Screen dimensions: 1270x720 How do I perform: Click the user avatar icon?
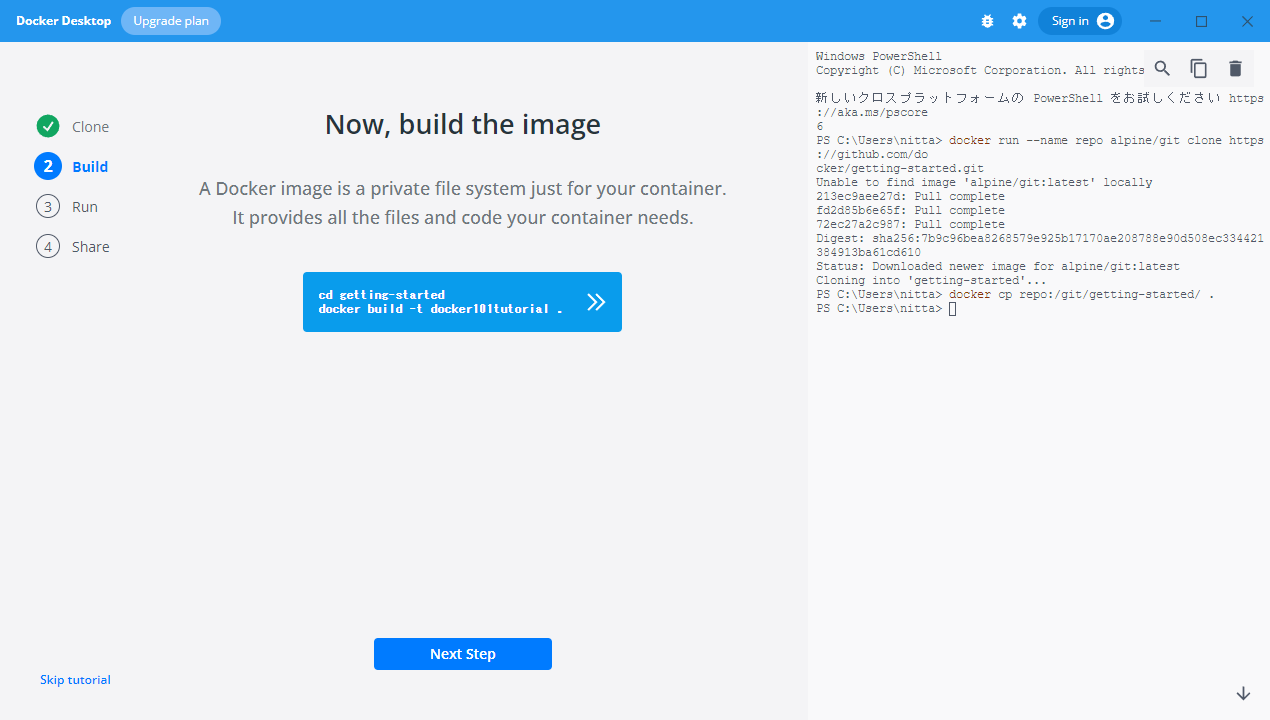[1105, 21]
